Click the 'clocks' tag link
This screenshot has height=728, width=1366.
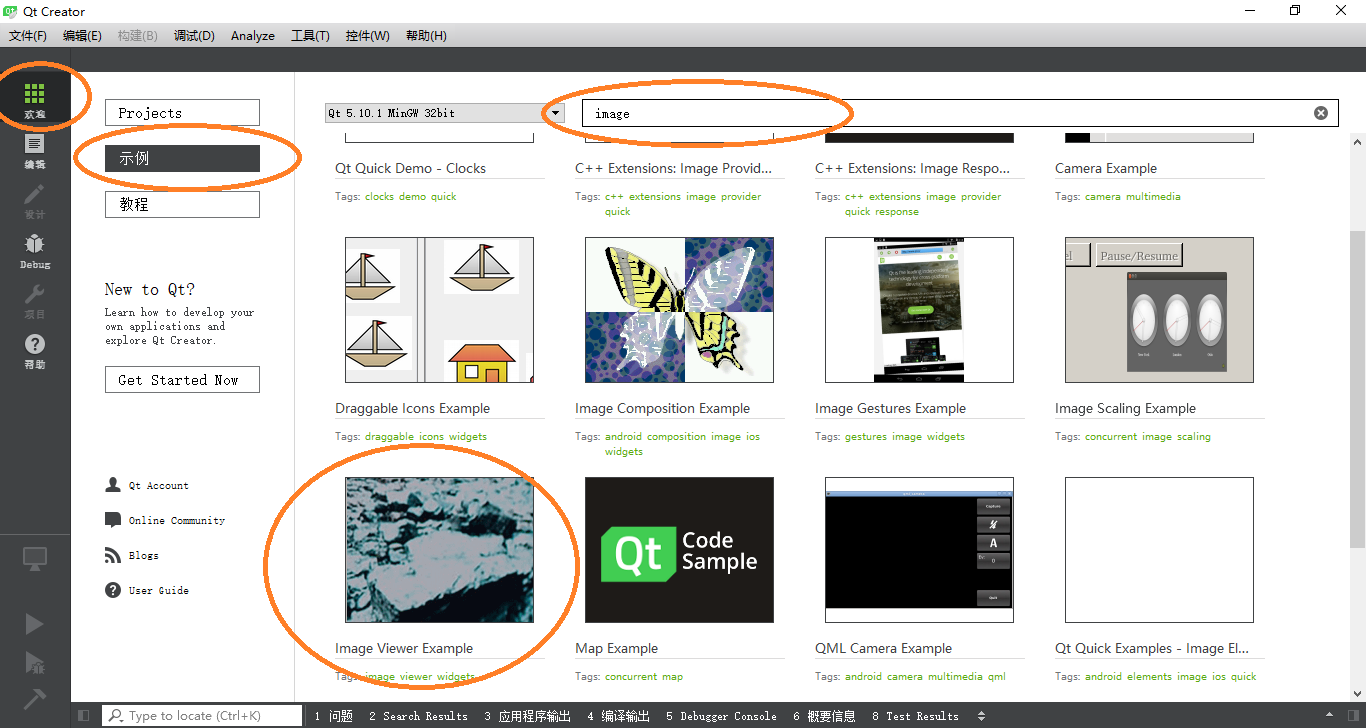[380, 197]
